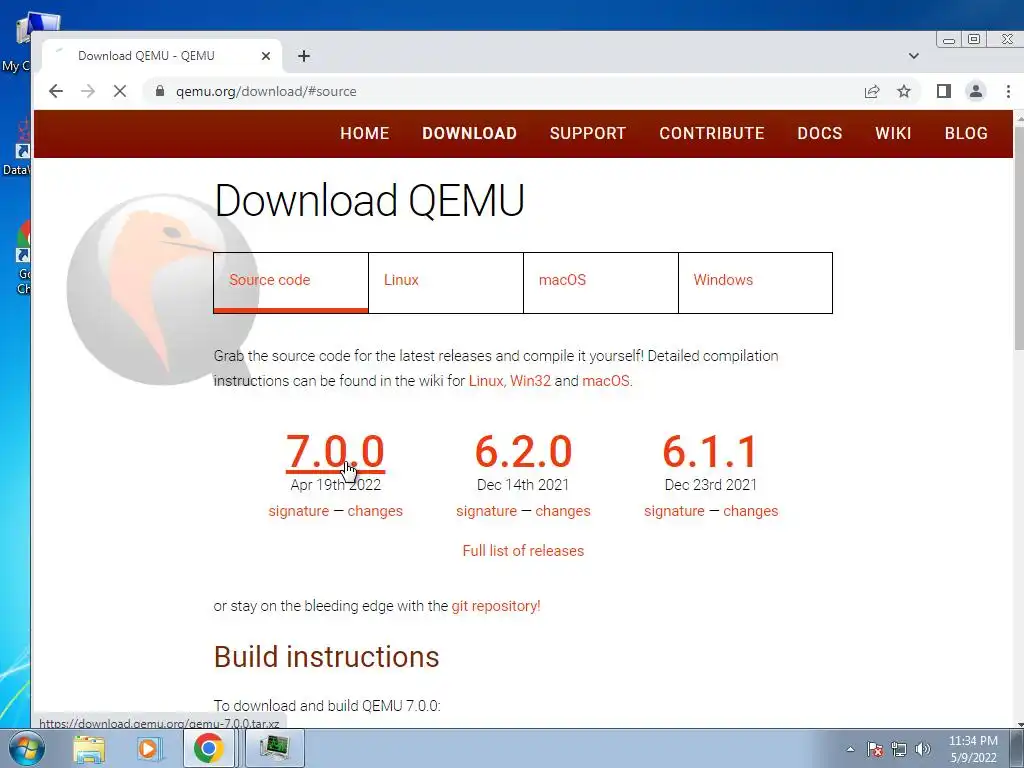The width and height of the screenshot is (1024, 768).
Task: Open CONTRIBUTE in the site navigation
Action: coord(712,133)
